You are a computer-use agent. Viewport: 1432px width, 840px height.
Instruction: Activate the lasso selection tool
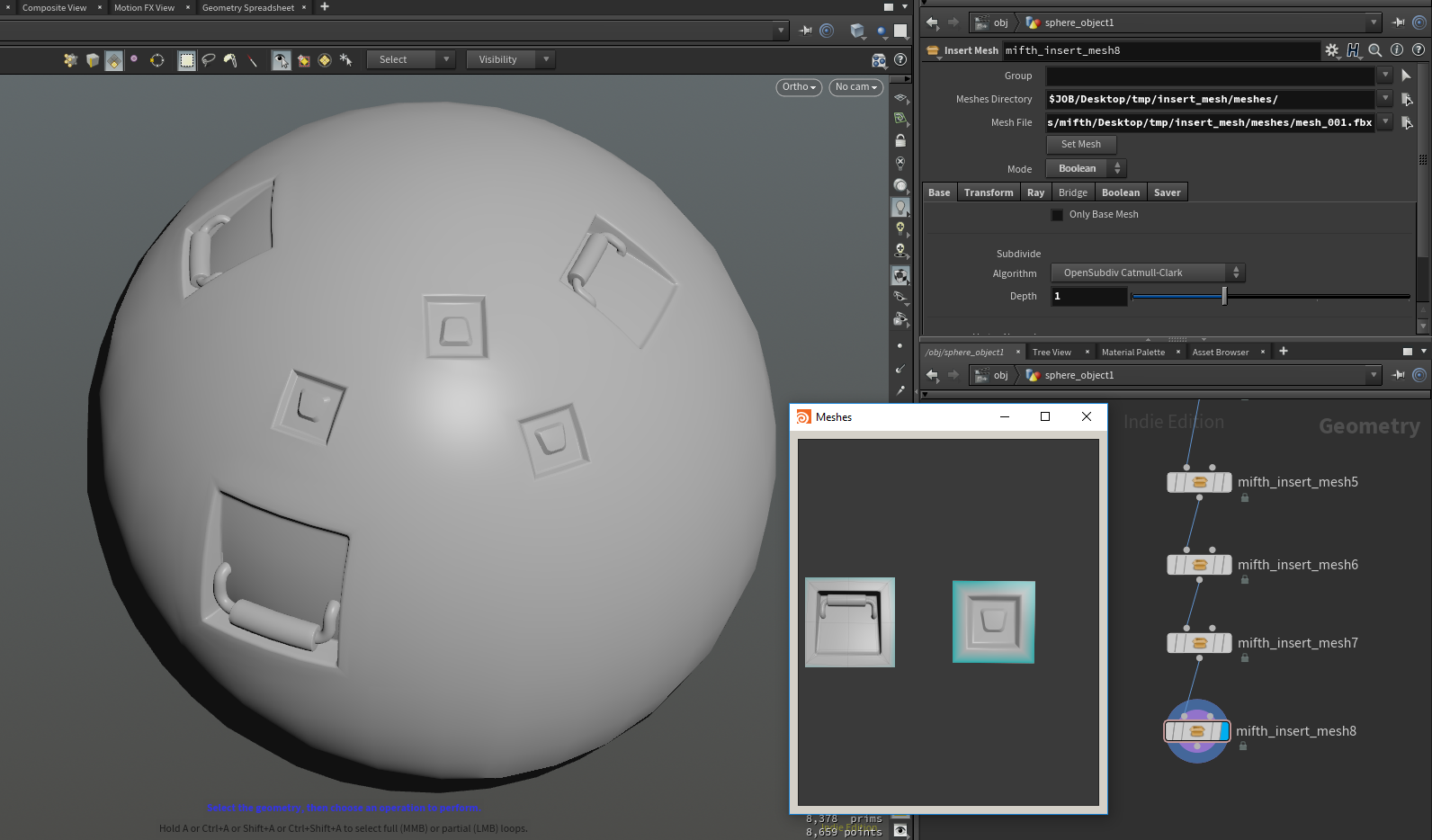click(209, 60)
